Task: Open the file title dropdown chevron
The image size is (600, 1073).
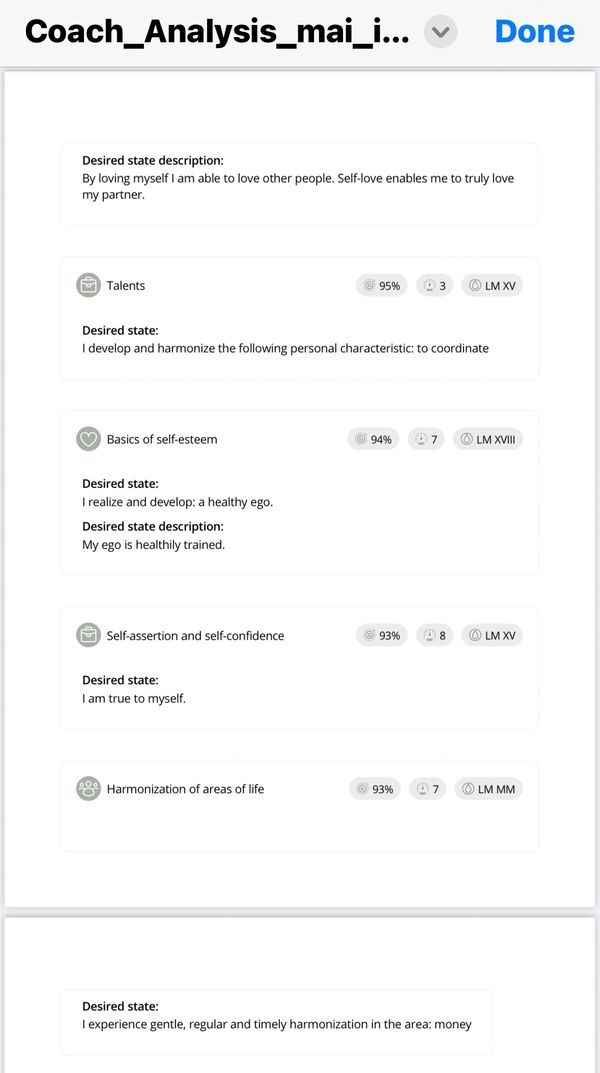Action: 440,32
